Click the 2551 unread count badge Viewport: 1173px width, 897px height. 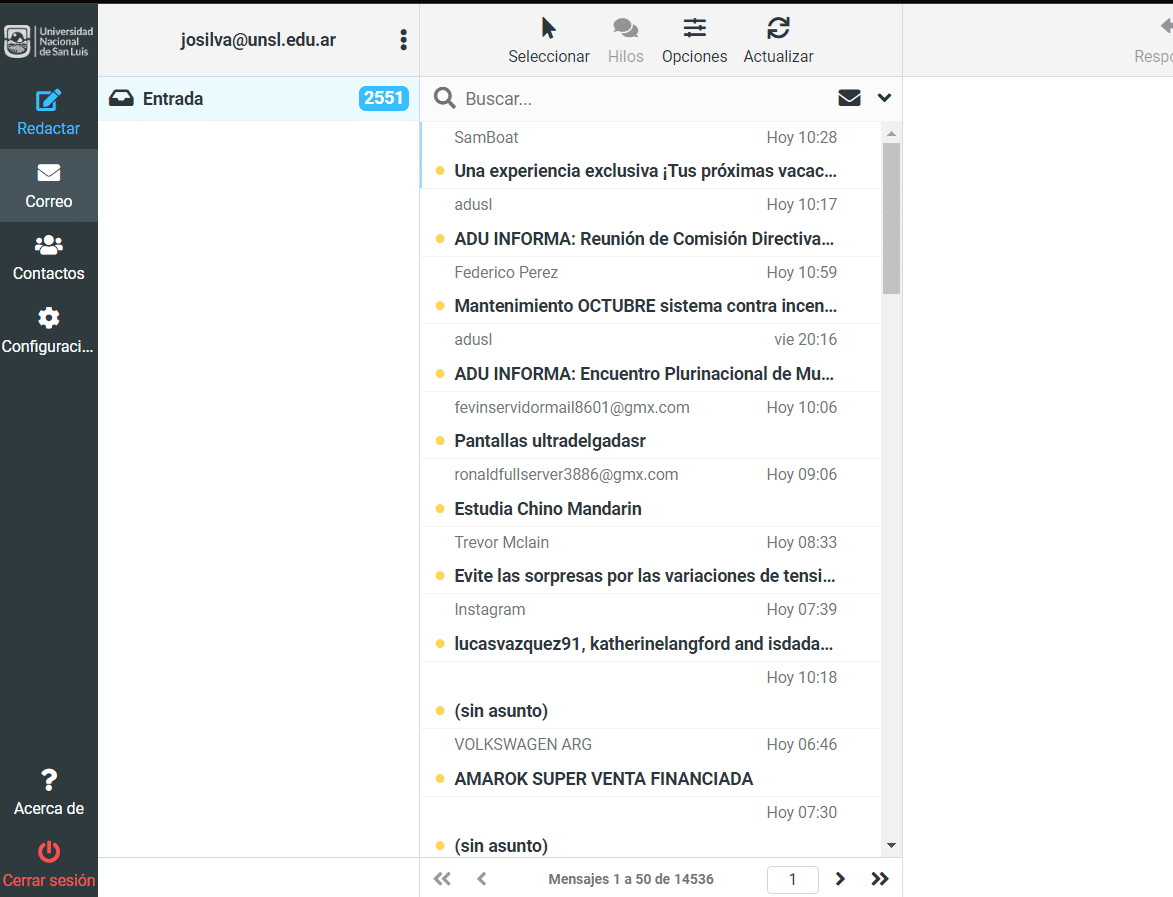coord(384,98)
